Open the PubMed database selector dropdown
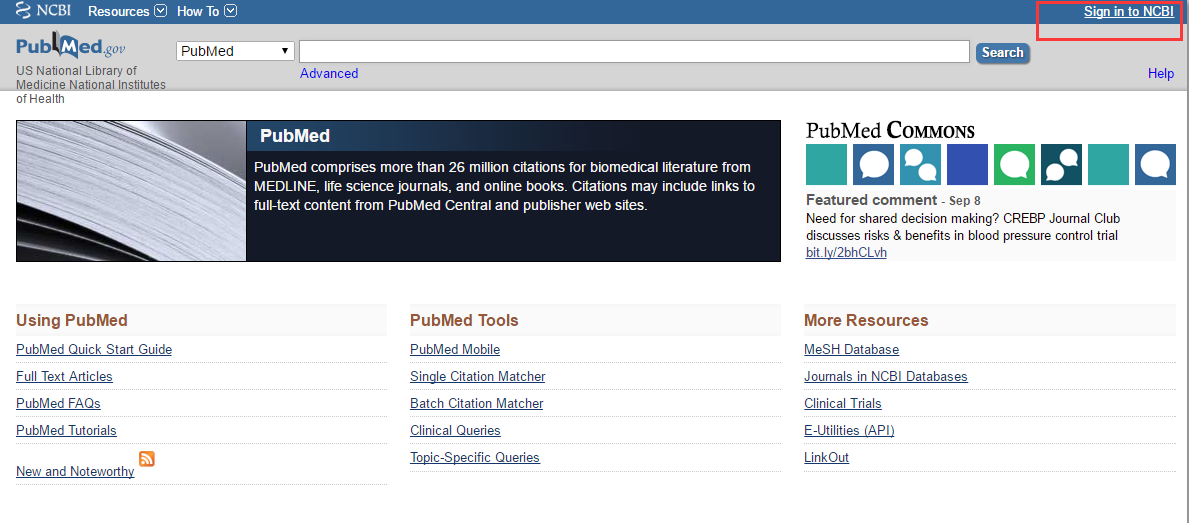The width and height of the screenshot is (1189, 523). click(x=236, y=52)
